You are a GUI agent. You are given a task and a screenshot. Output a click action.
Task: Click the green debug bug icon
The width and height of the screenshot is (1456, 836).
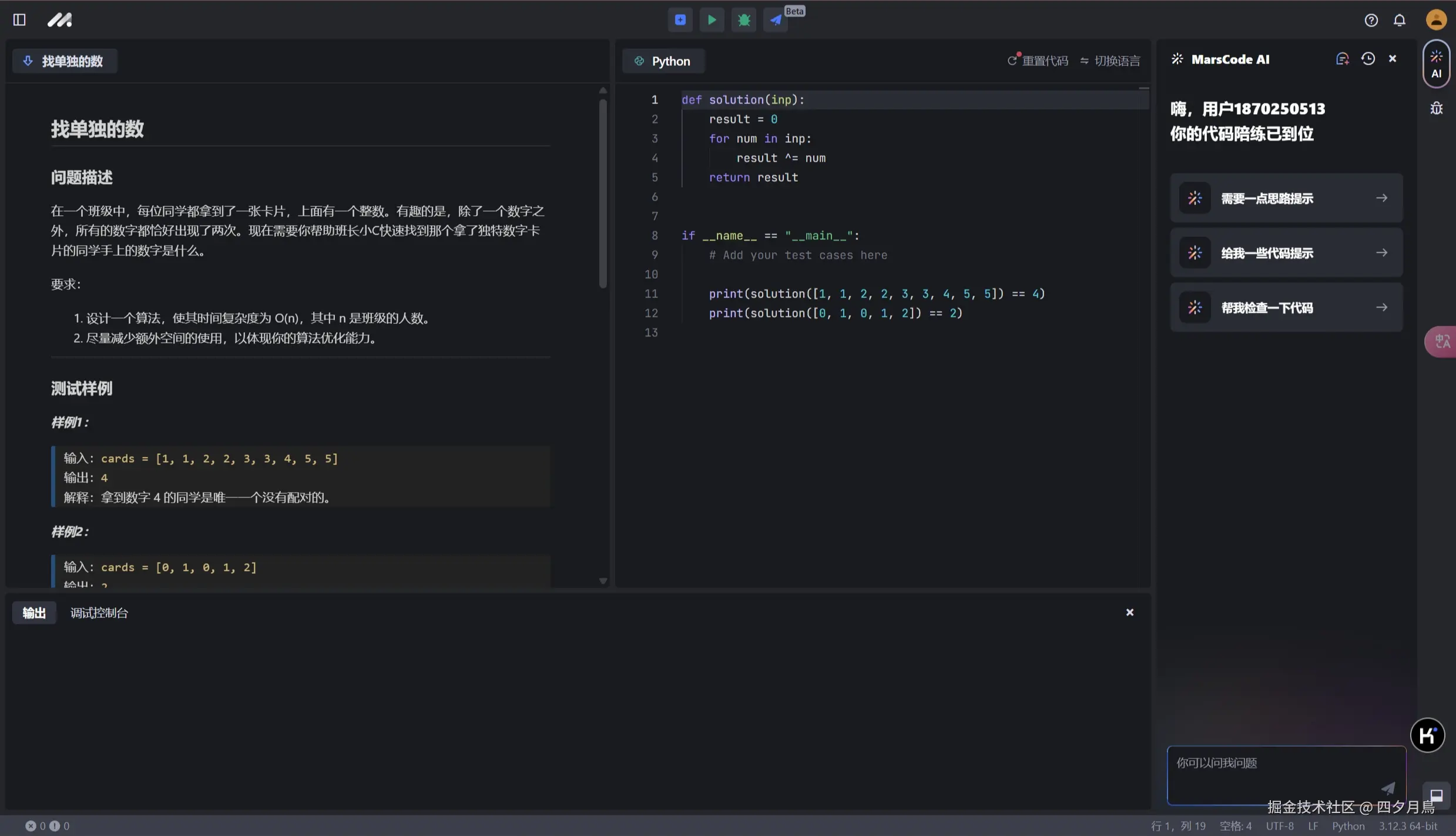click(x=744, y=20)
